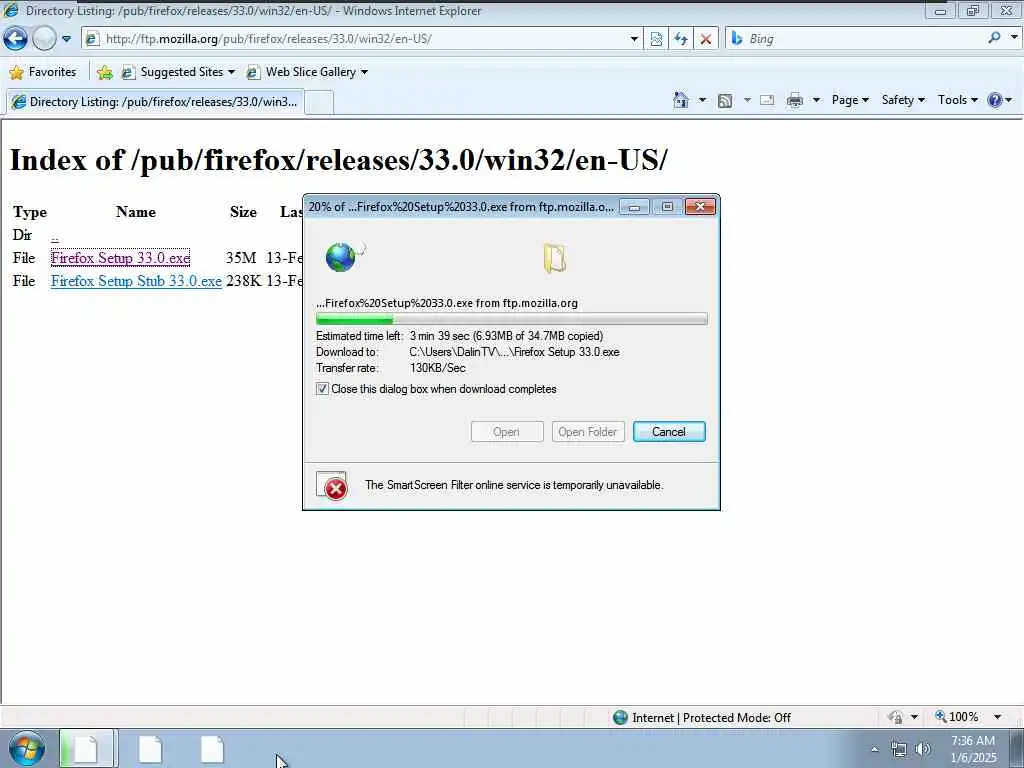The height and width of the screenshot is (768, 1024).
Task: Open the Tools menu
Action: [957, 100]
